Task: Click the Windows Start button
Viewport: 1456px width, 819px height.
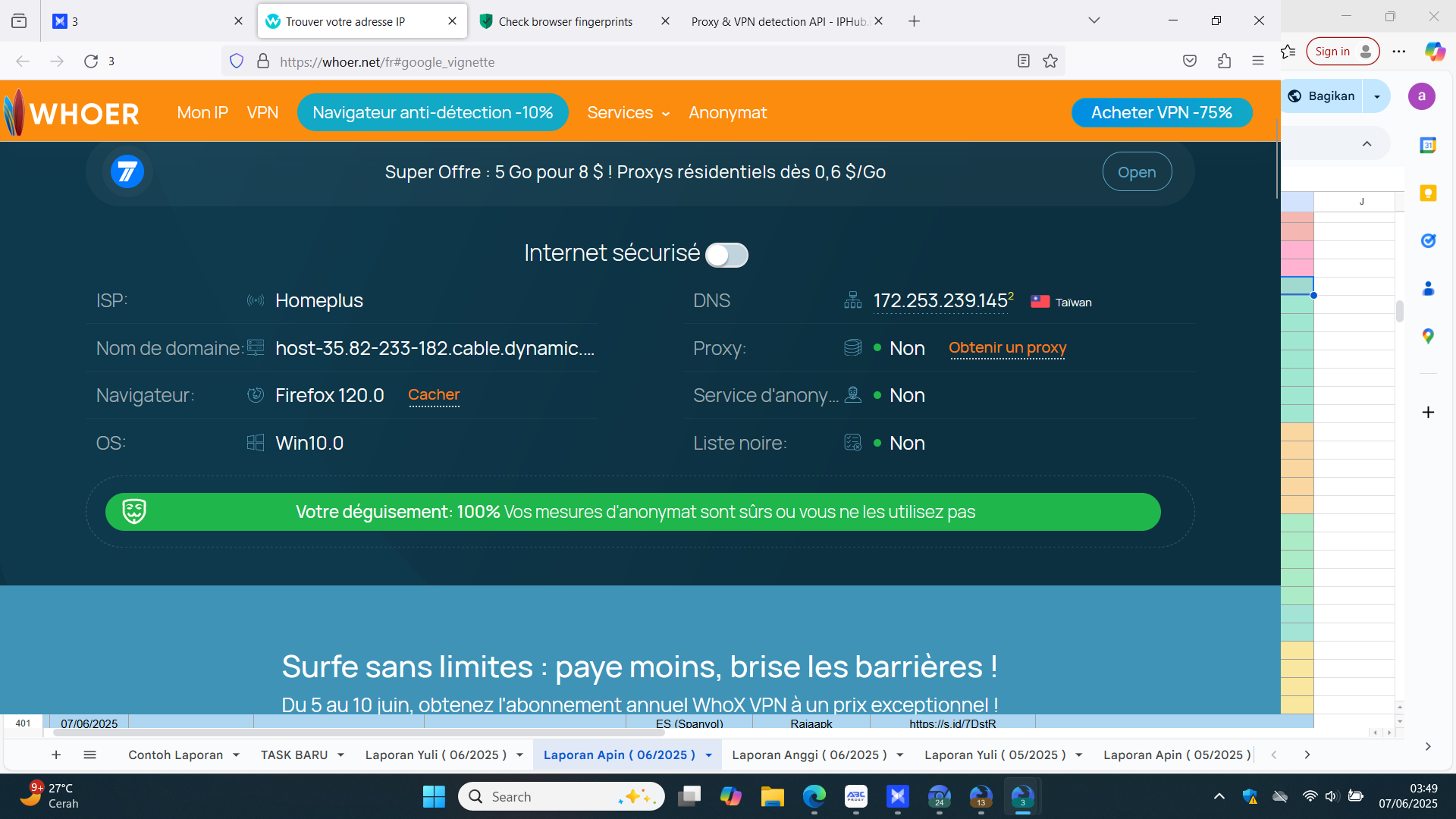Action: pos(434,797)
